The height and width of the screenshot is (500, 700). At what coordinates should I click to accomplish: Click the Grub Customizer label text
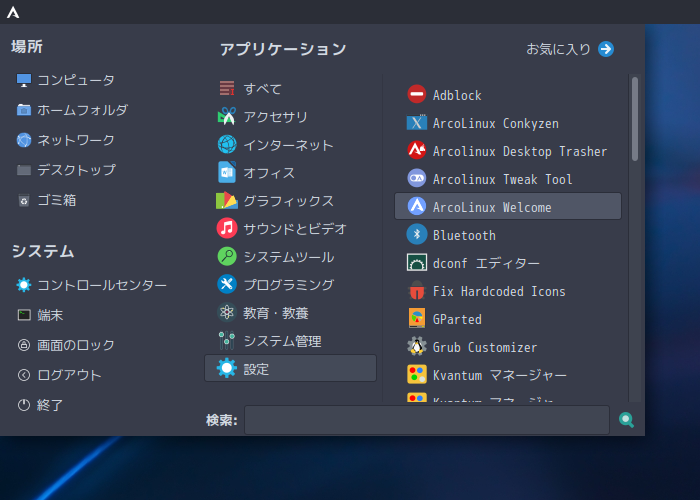click(485, 347)
